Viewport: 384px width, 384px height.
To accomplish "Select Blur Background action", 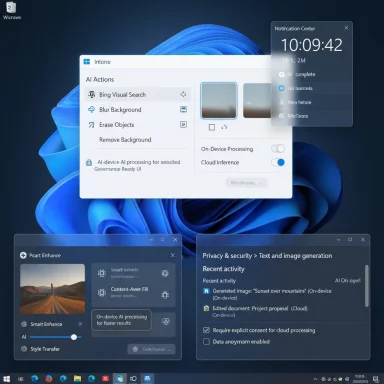I will point(138,110).
